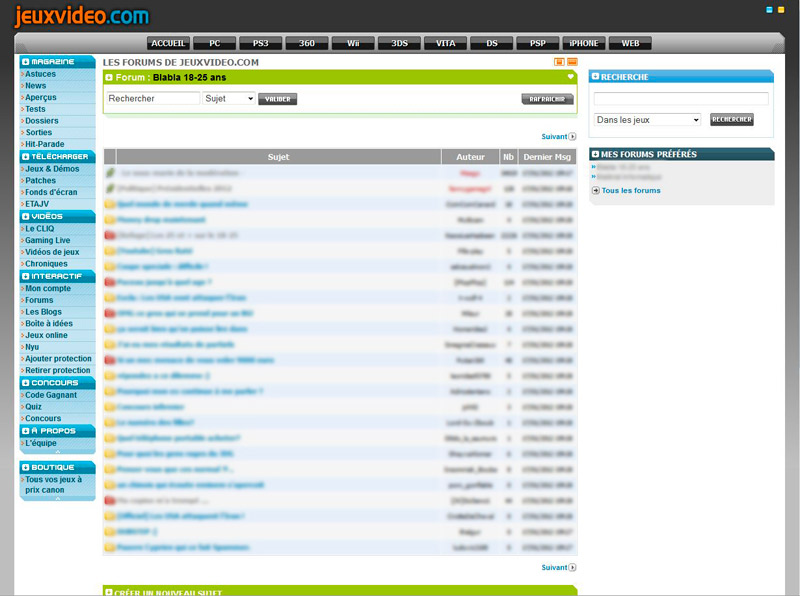This screenshot has width=800, height=596.
Task: Collapse the Boutique panel arrow
Action: 58,498
